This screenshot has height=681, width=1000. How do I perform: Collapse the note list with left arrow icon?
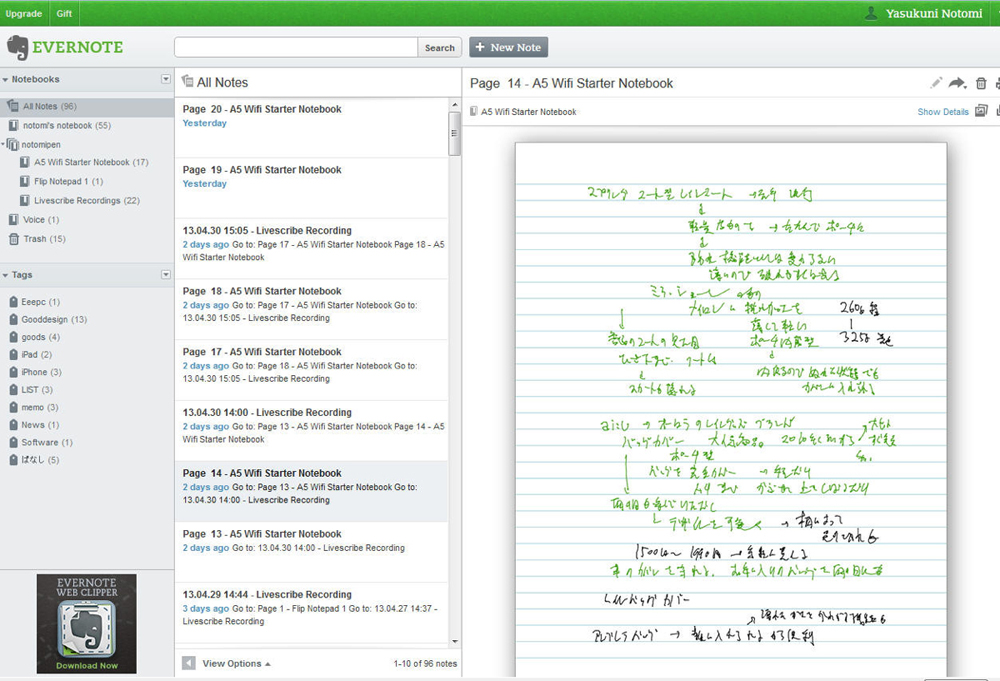click(x=189, y=663)
